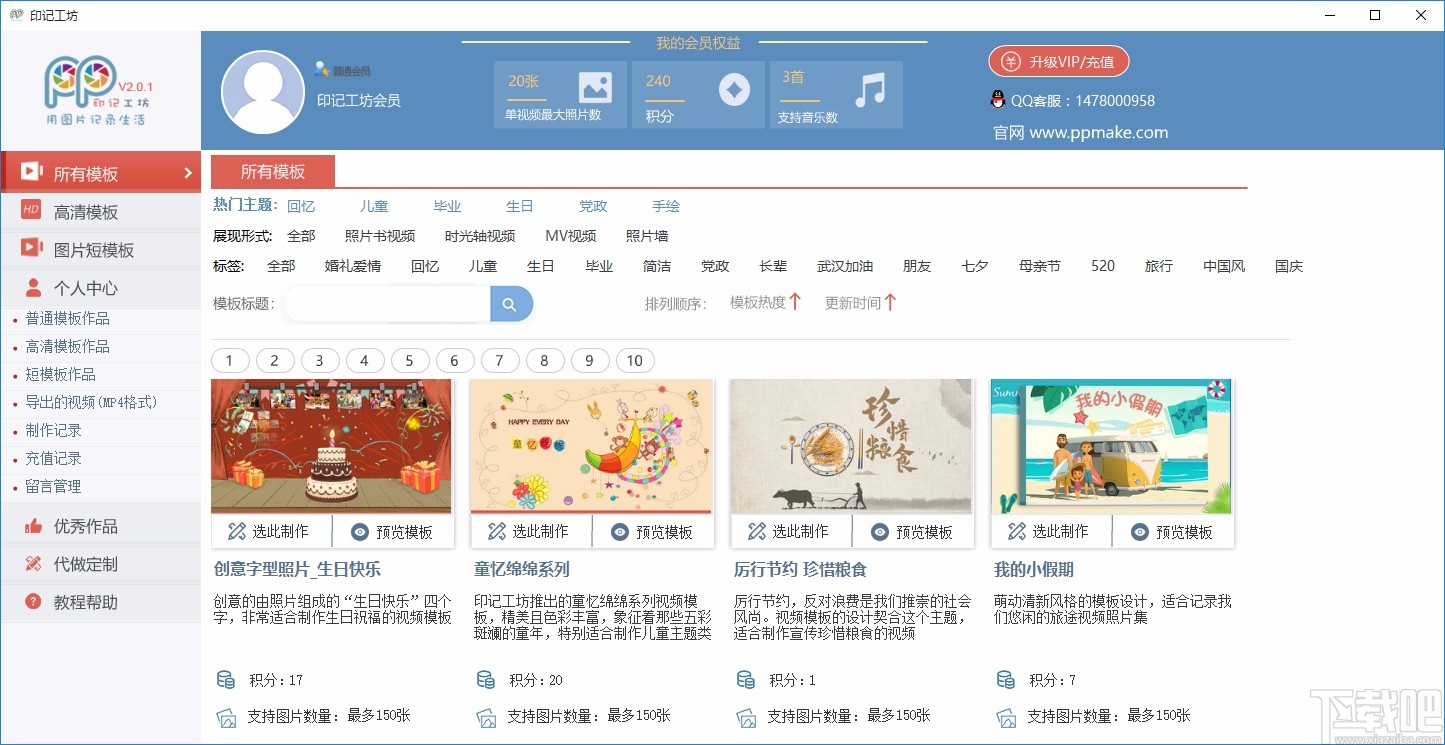Click the 升级VIP/充值 button
The height and width of the screenshot is (745, 1445).
point(1059,61)
